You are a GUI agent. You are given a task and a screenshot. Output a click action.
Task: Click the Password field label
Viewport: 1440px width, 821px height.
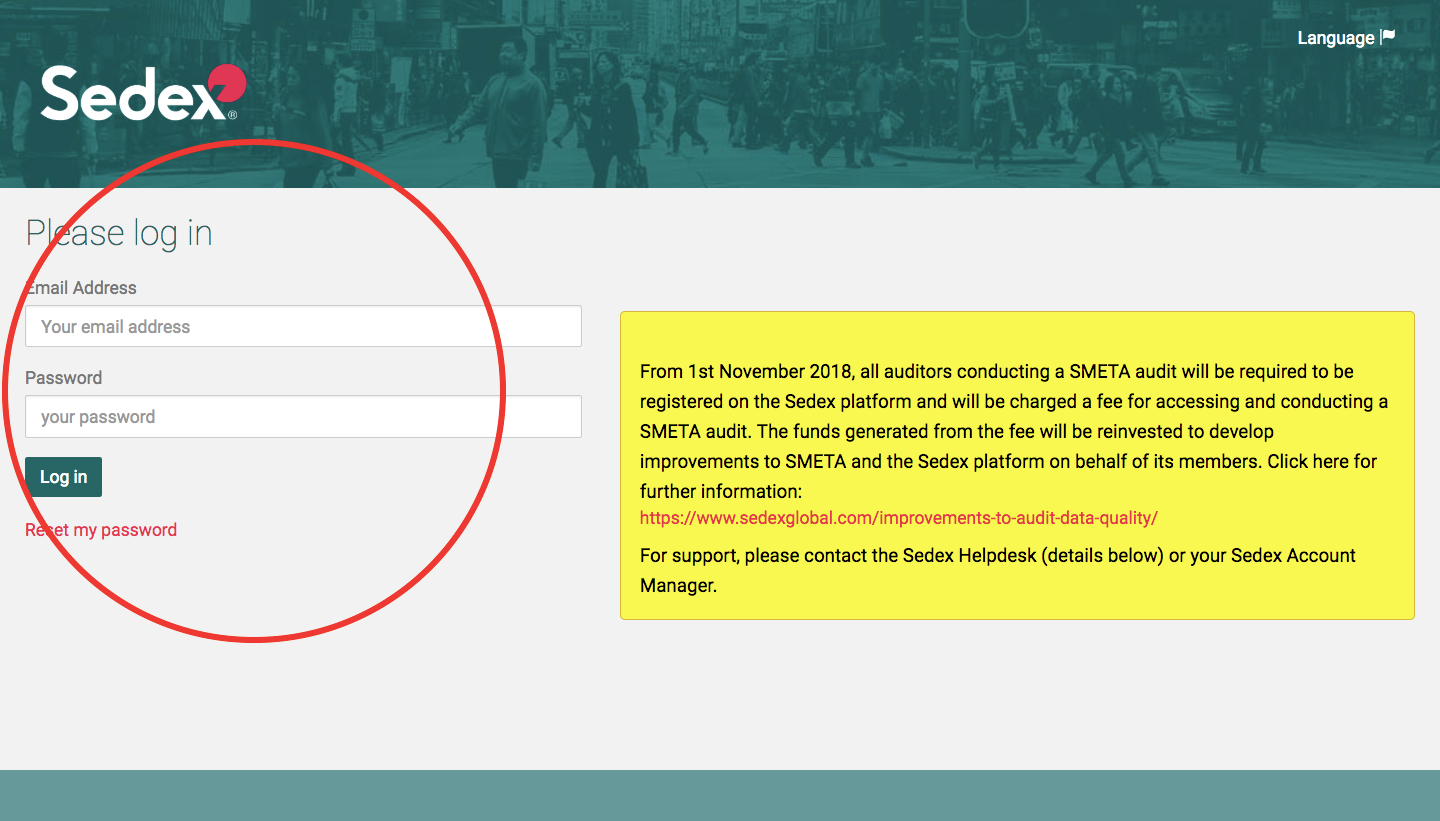(64, 378)
